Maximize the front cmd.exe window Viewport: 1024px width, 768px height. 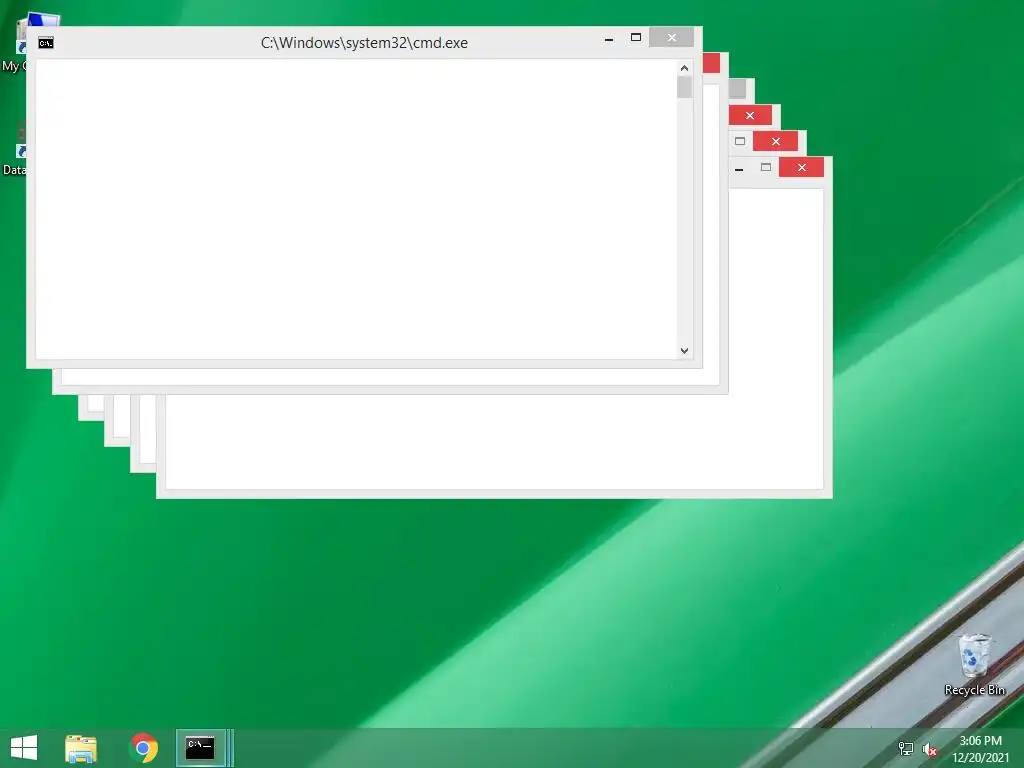point(635,38)
